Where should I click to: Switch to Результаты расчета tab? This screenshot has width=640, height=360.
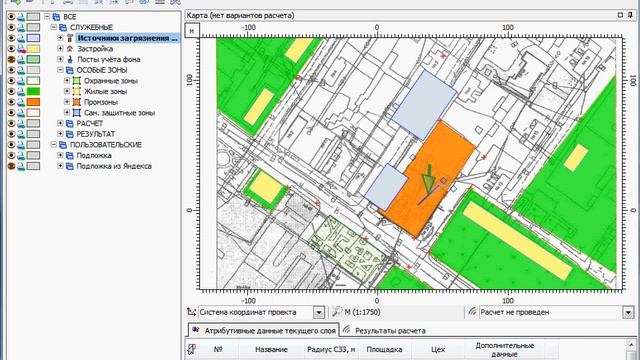click(384, 331)
